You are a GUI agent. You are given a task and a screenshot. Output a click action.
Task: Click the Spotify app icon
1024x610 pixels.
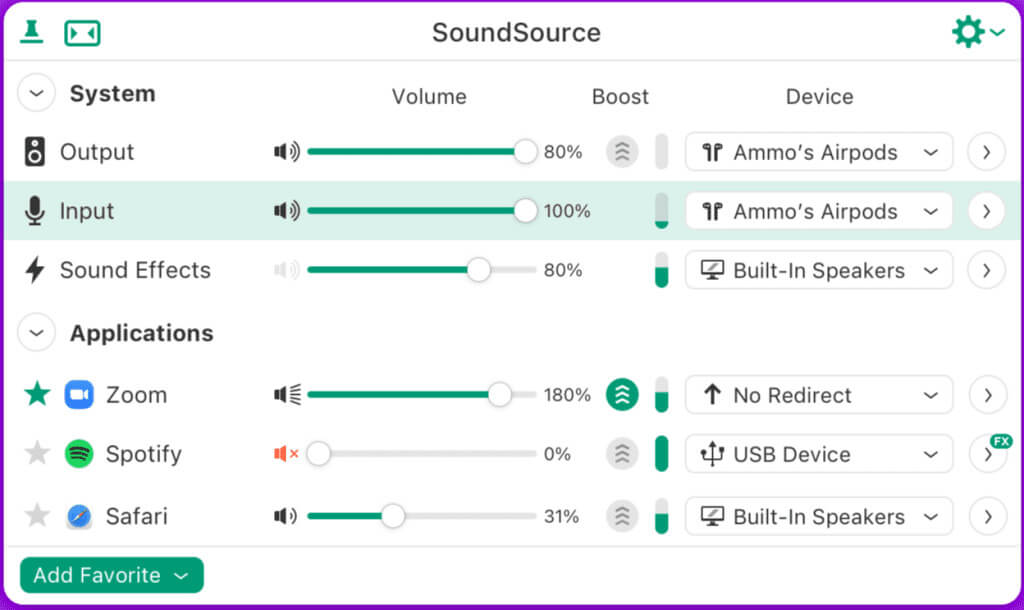79,453
